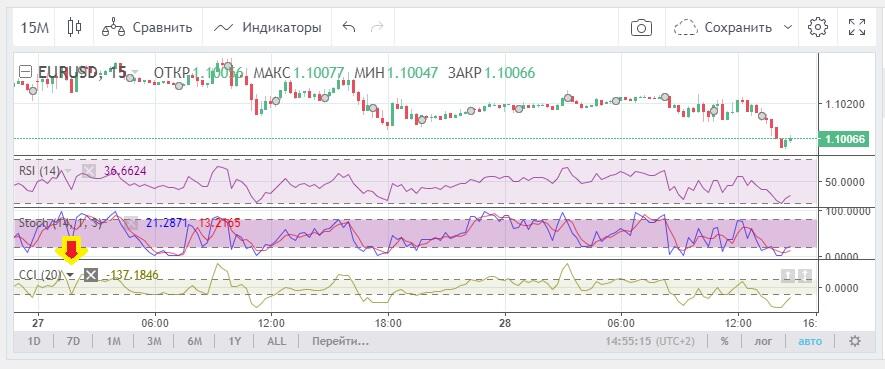Open the EURUSD, 15 series dropdown arrow

pos(135,73)
